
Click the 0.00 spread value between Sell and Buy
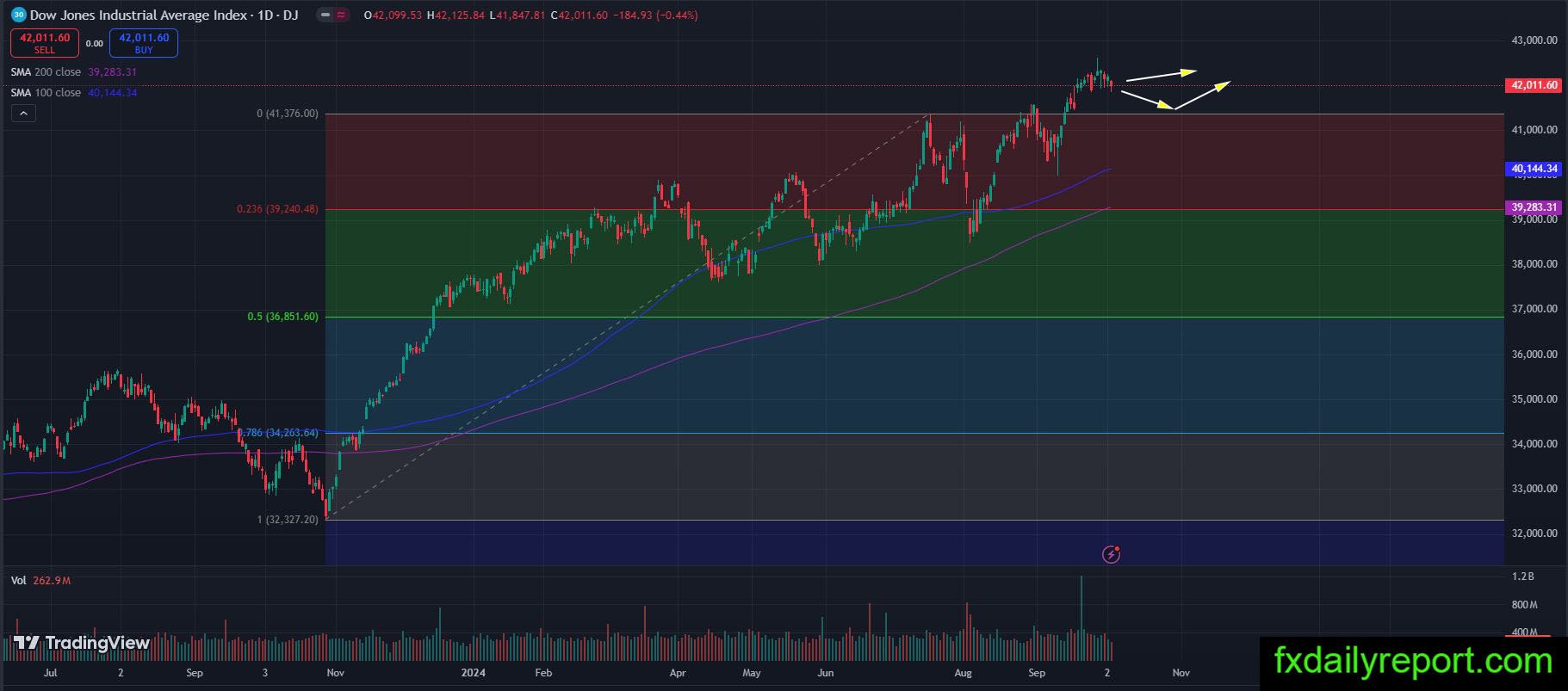pyautogui.click(x=94, y=44)
